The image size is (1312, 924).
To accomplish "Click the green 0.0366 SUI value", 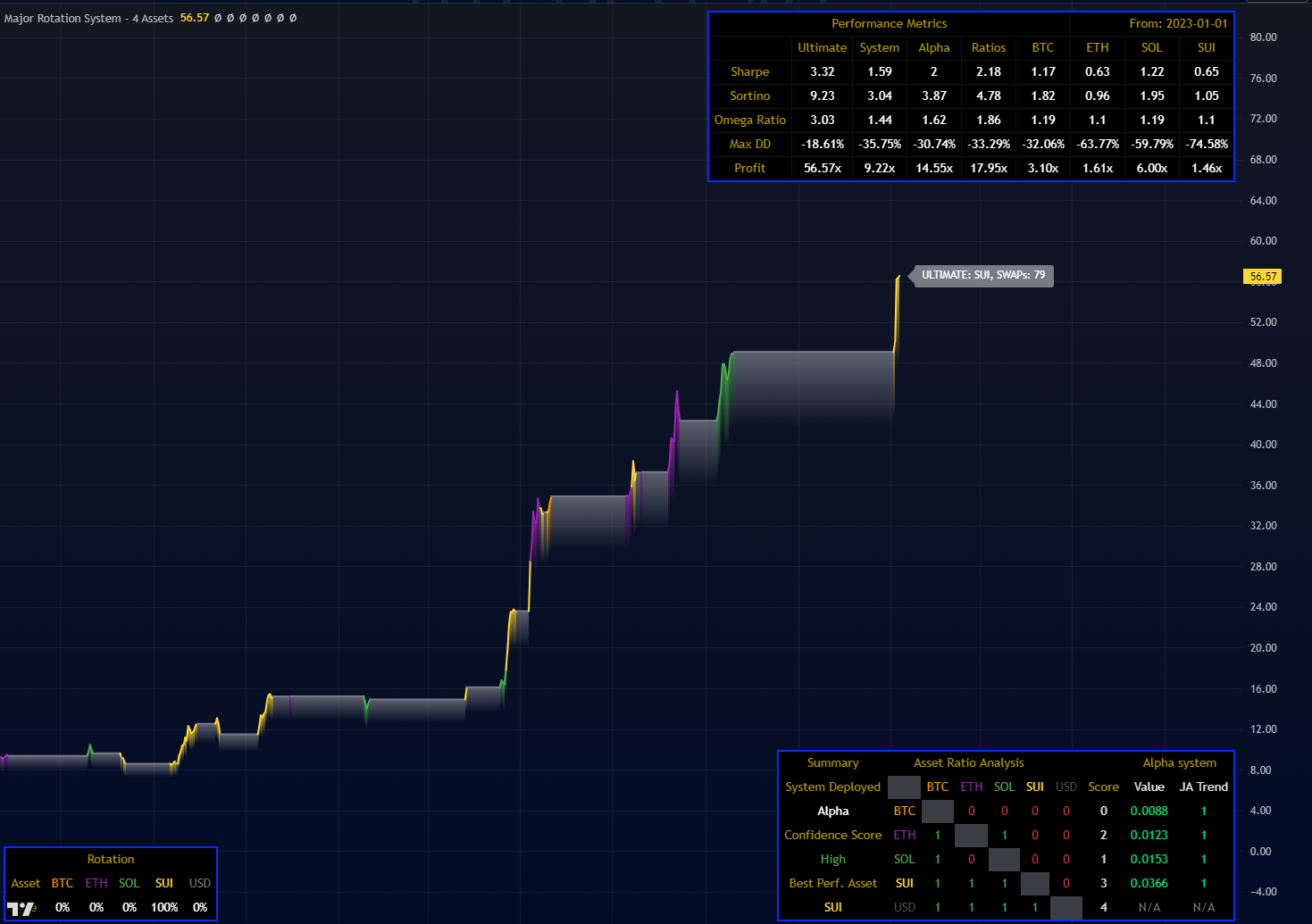I will (1149, 883).
